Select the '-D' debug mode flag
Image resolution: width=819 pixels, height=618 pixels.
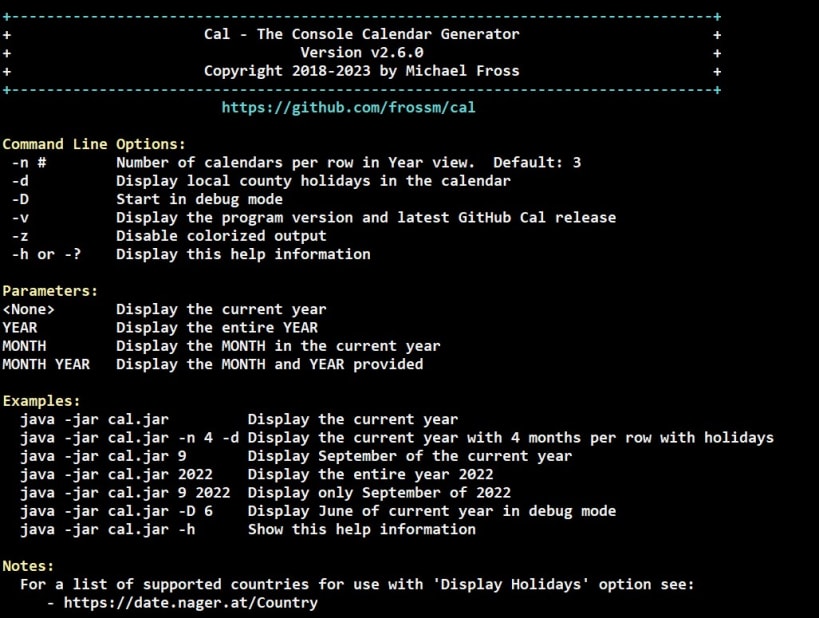pyautogui.click(x=20, y=199)
